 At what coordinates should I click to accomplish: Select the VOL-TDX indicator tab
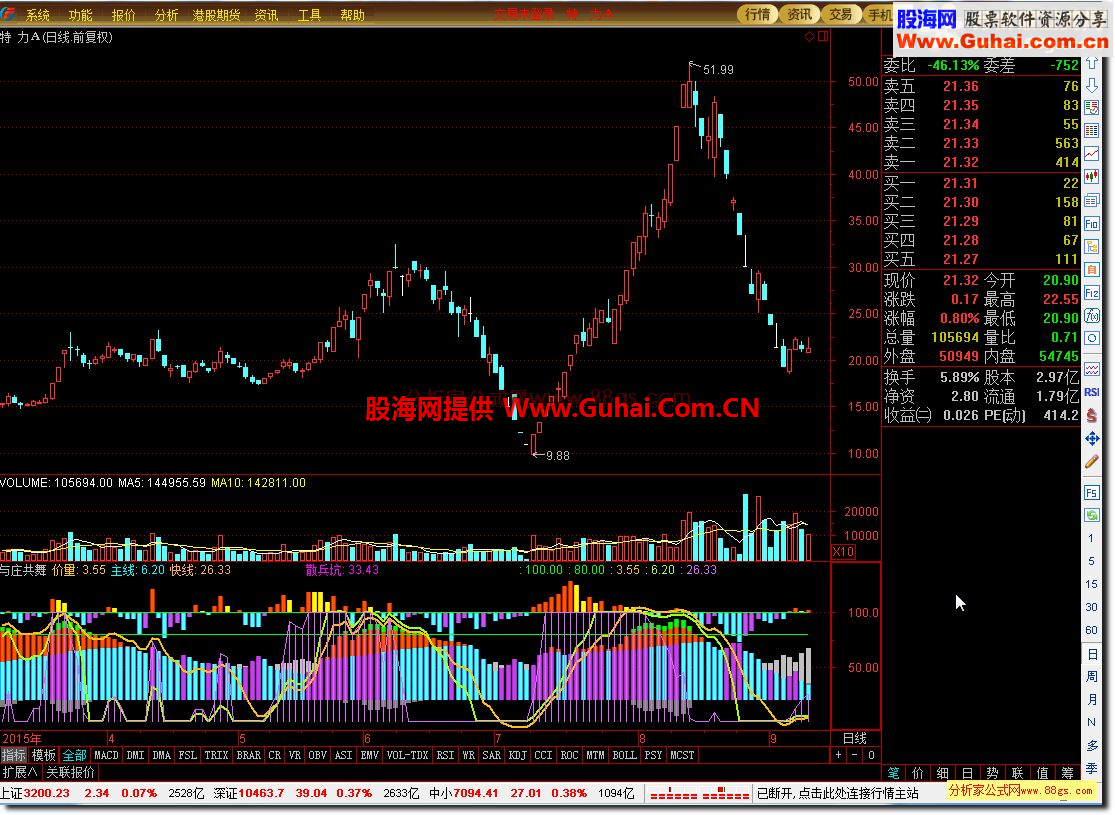407,755
